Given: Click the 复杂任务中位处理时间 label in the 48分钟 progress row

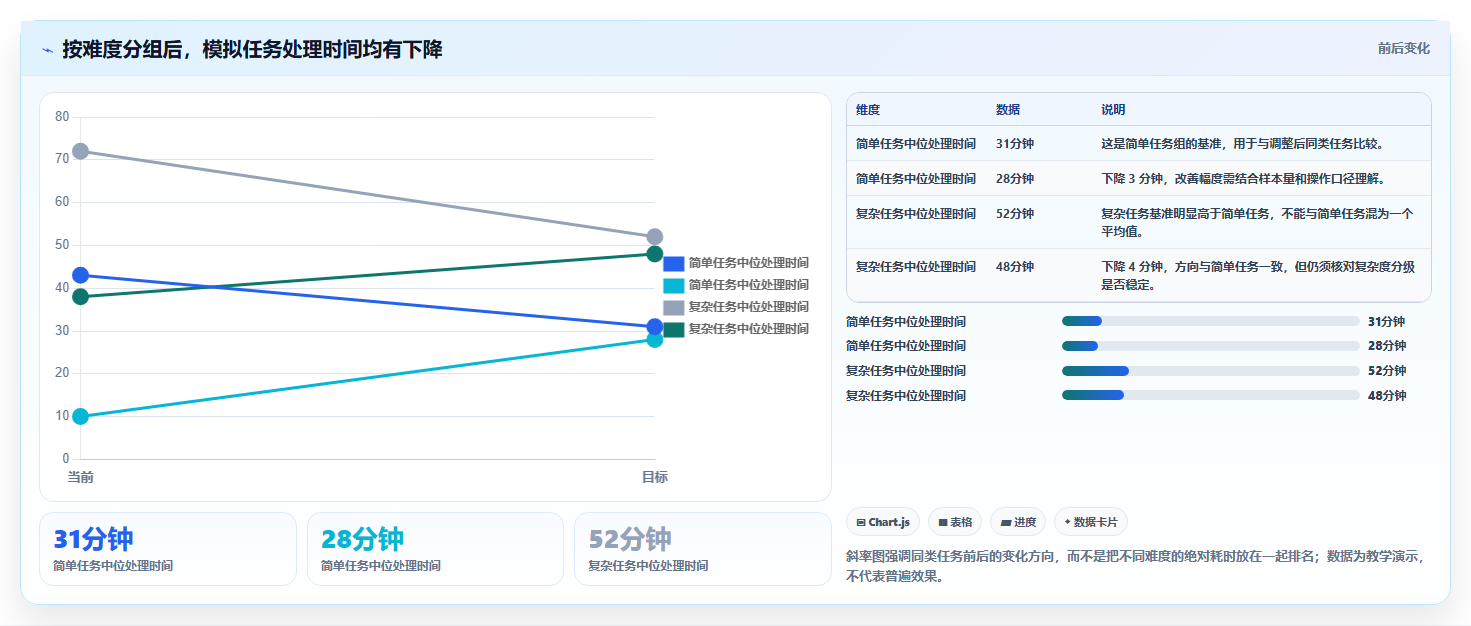Looking at the screenshot, I should pyautogui.click(x=906, y=396).
